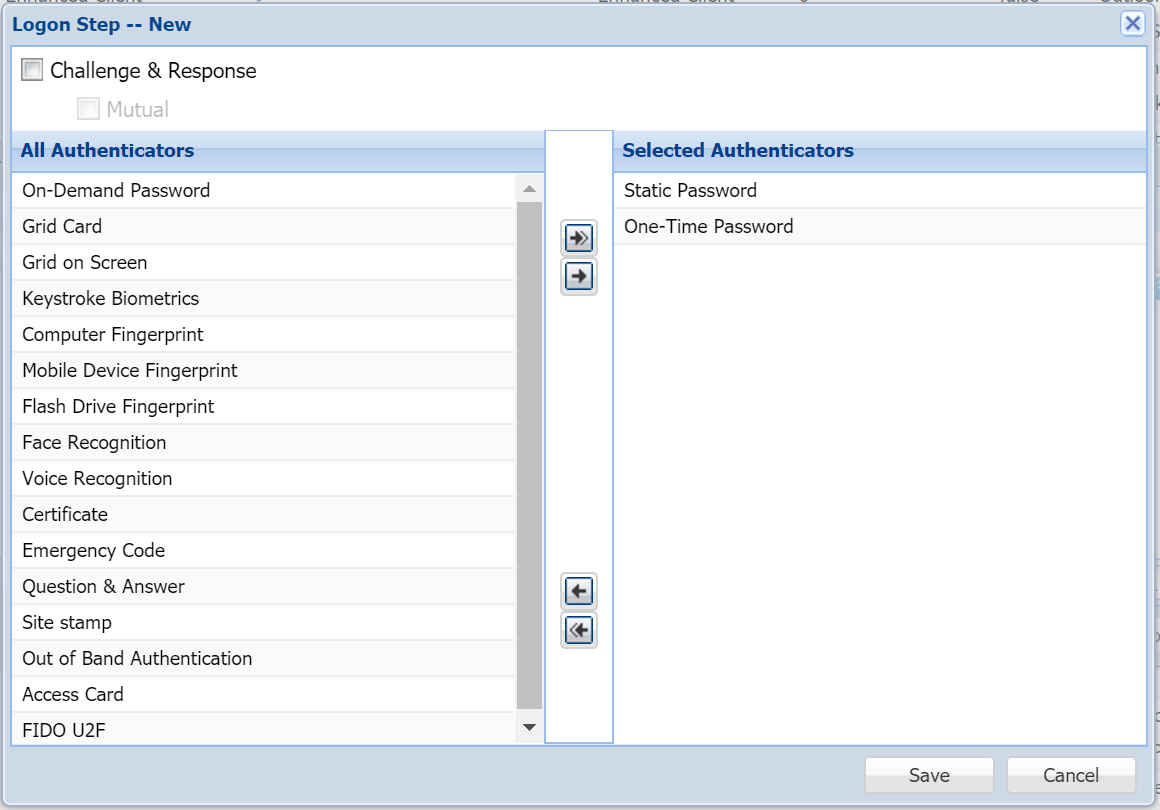Select FIDO U2F authenticator

coord(63,730)
